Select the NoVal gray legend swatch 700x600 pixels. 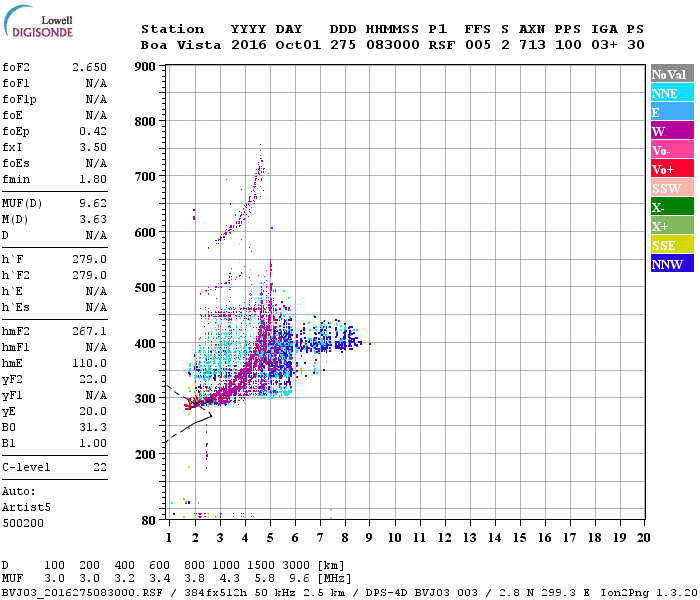[x=672, y=74]
